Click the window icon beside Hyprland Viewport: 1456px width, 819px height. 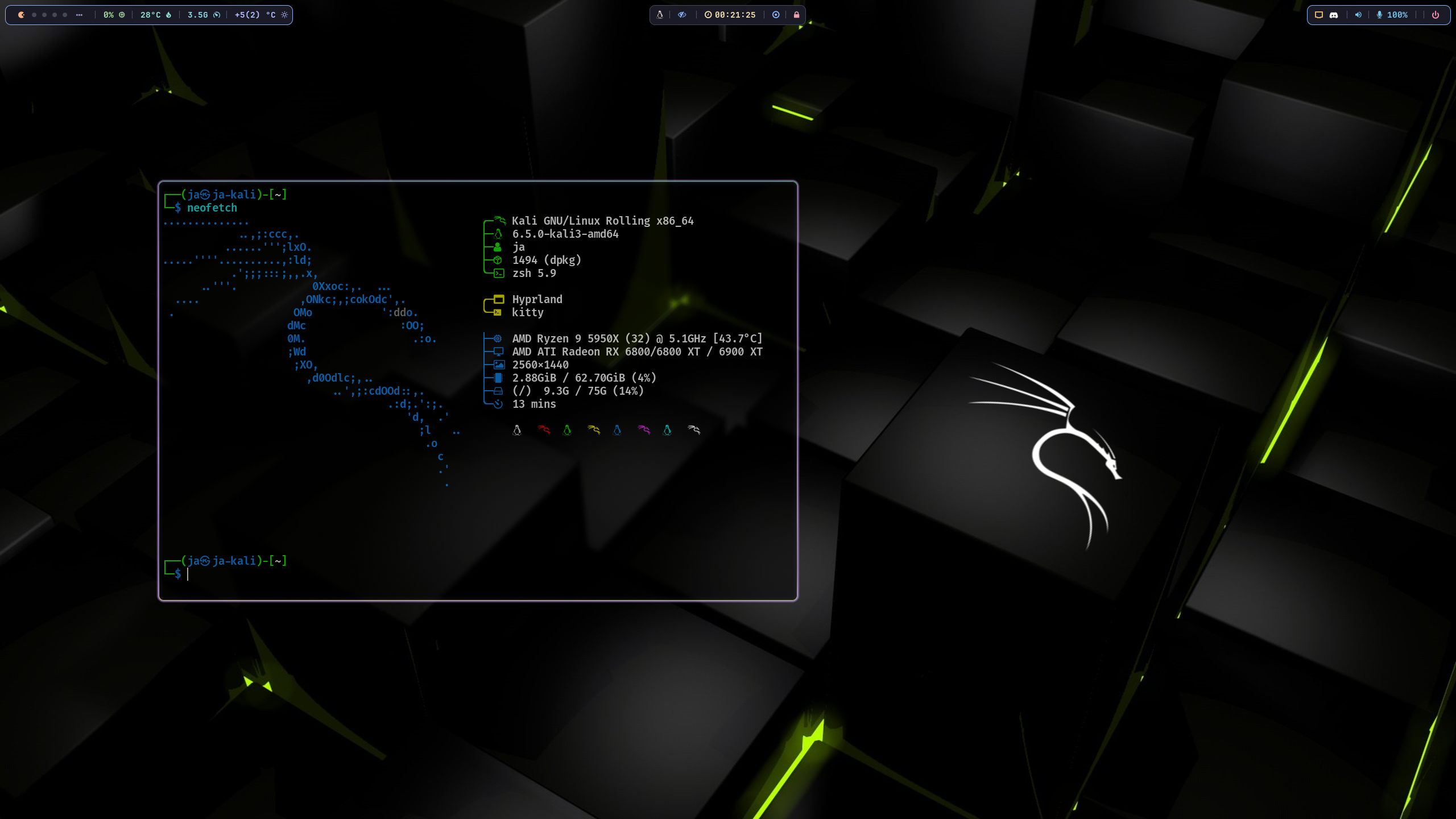[x=499, y=299]
